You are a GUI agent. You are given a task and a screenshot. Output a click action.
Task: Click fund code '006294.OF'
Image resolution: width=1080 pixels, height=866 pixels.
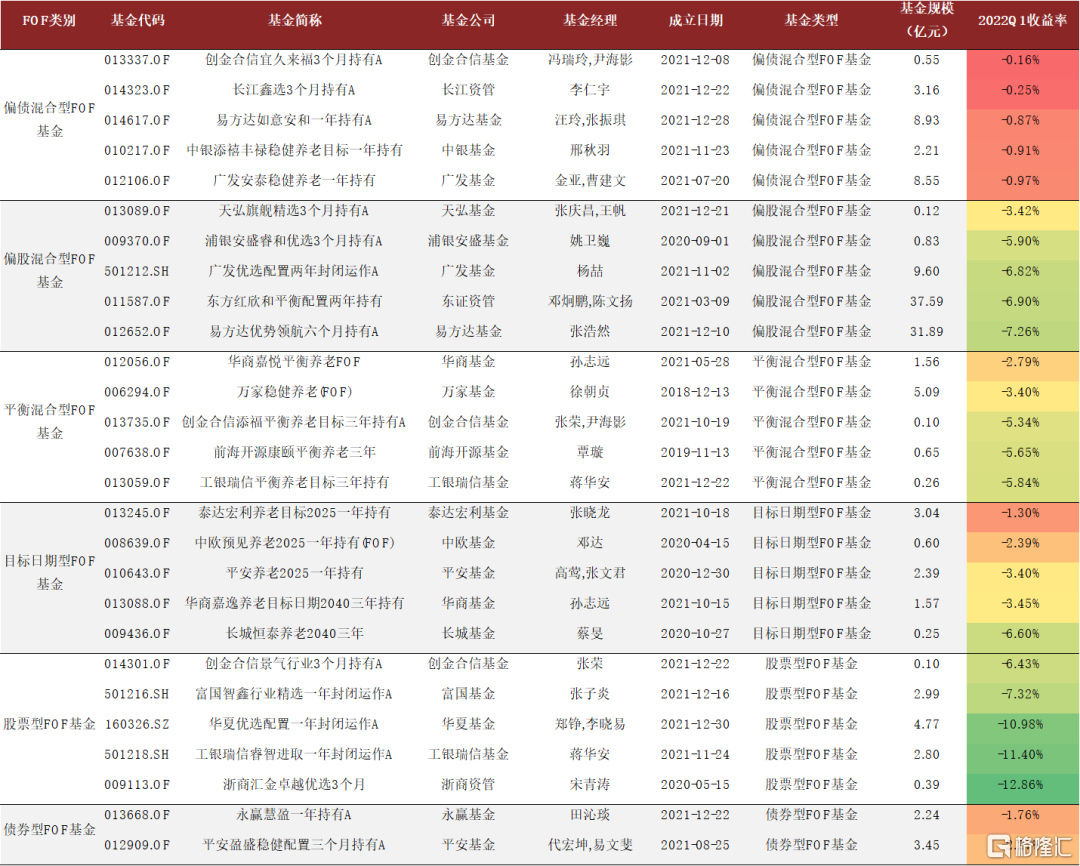coord(137,392)
